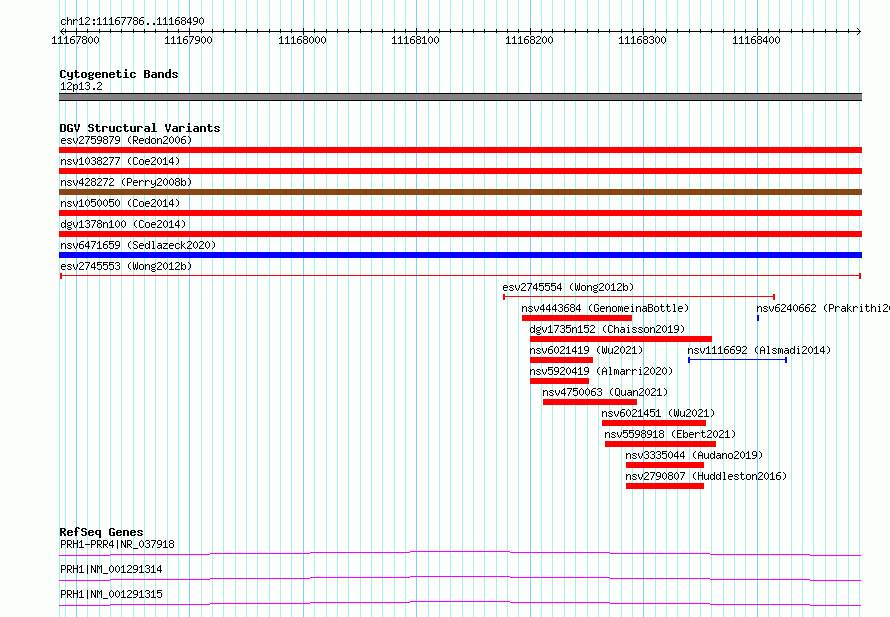This screenshot has width=890, height=617.
Task: Click the nsv1116692 (Alsmadi2014) label
Action: [x=759, y=350]
